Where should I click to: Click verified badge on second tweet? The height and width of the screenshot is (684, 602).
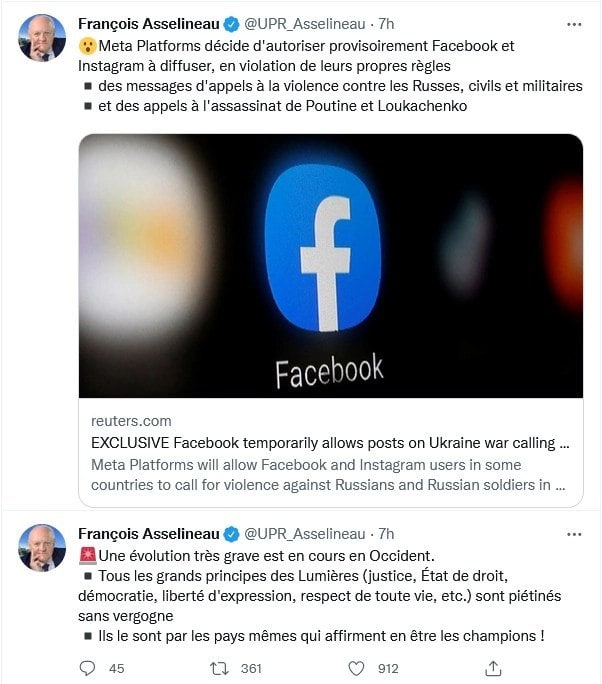tap(231, 534)
